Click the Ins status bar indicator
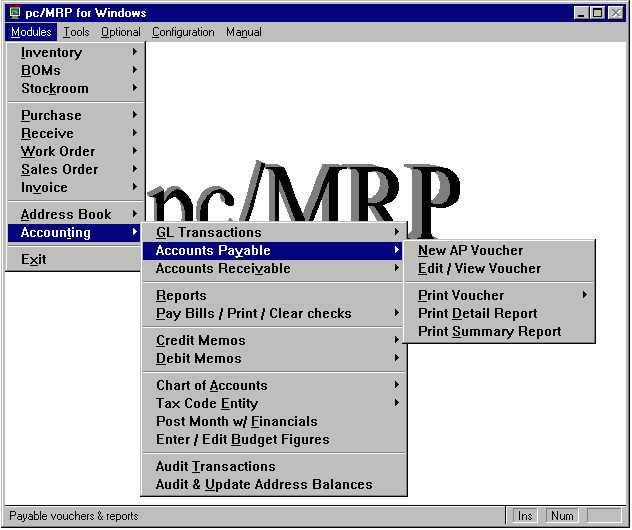 tap(525, 516)
